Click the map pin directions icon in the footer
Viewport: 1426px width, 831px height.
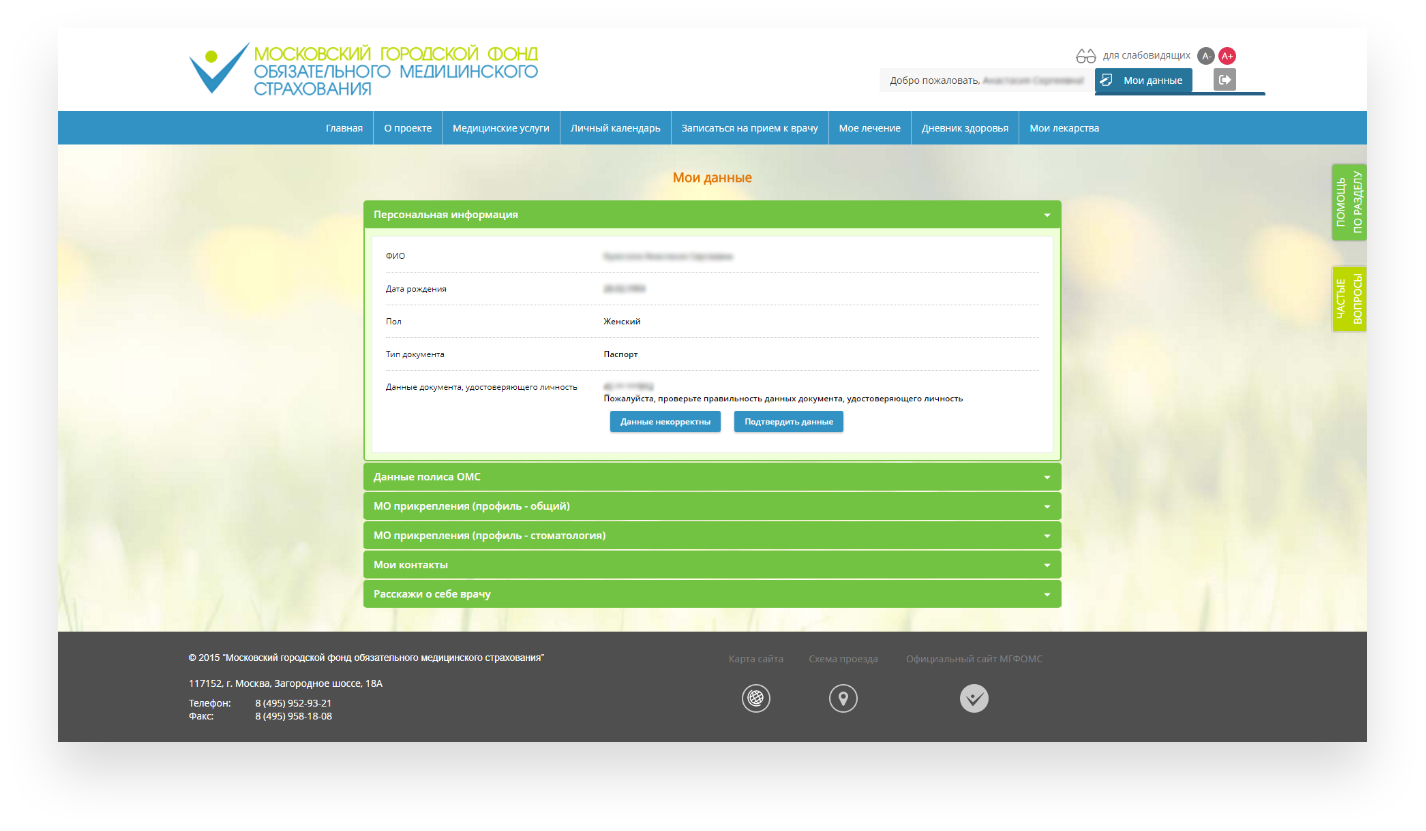(x=843, y=698)
